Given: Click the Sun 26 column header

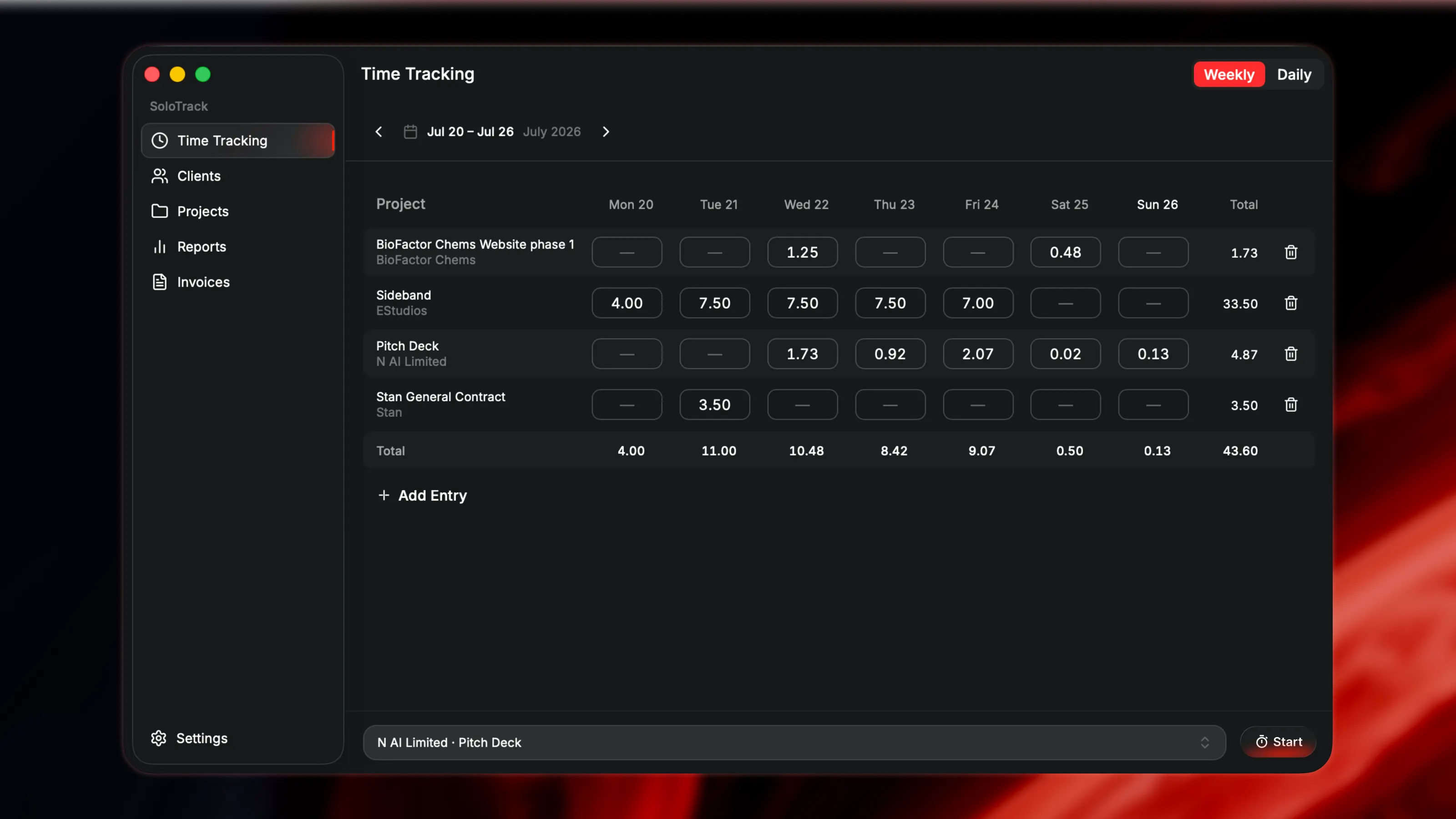Looking at the screenshot, I should [1157, 205].
